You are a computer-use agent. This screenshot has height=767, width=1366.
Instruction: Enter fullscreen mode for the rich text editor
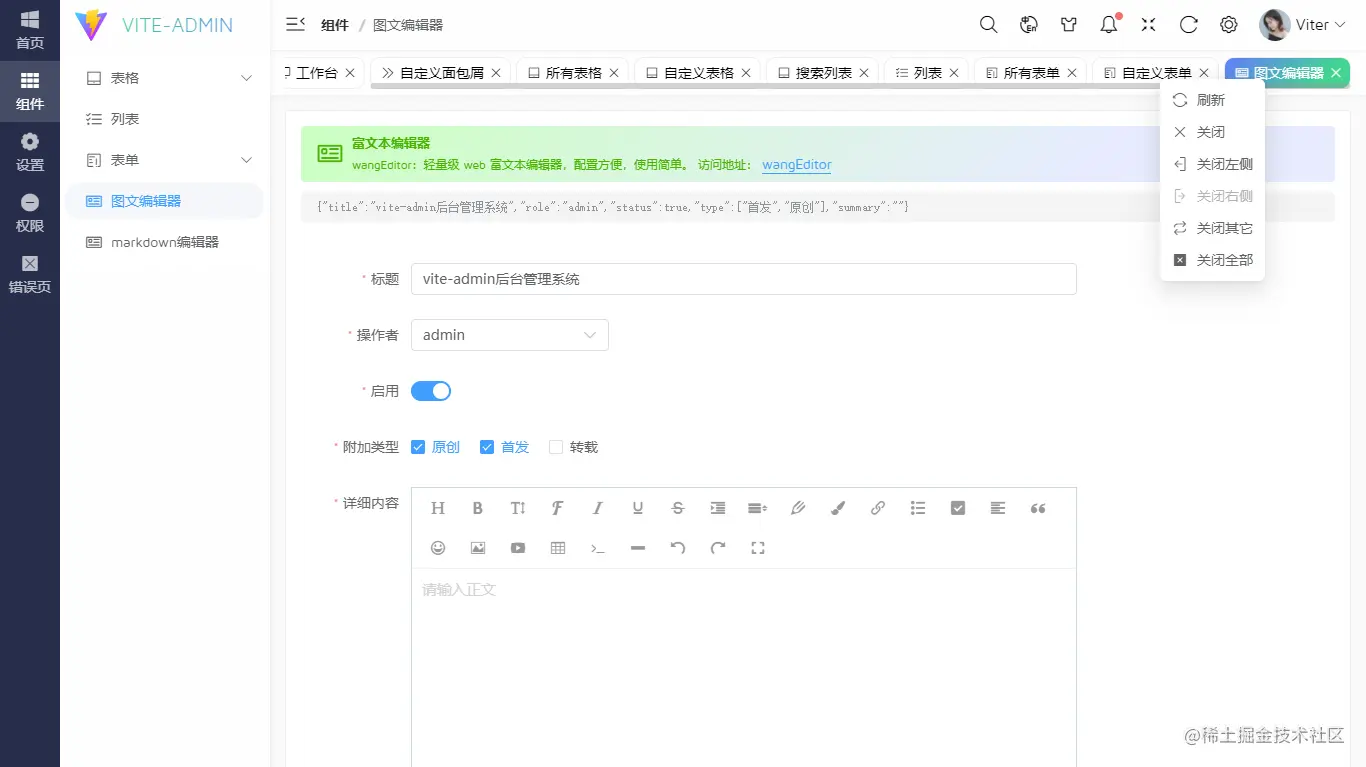tap(757, 547)
